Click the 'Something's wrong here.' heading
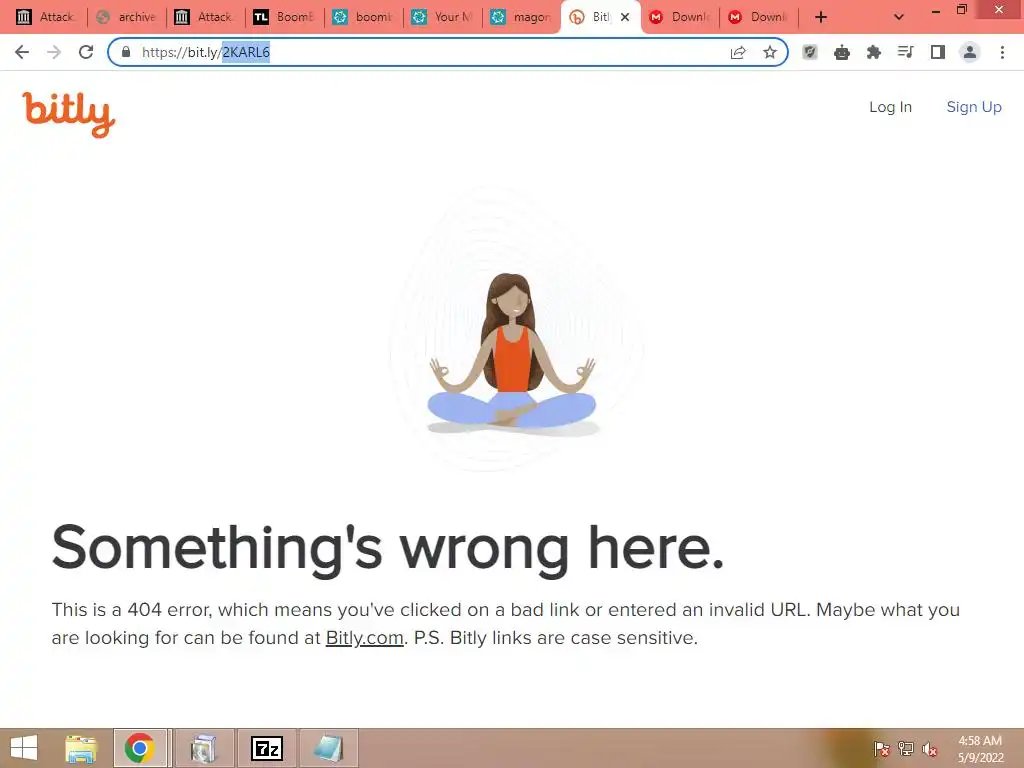This screenshot has height=768, width=1024. coord(388,549)
